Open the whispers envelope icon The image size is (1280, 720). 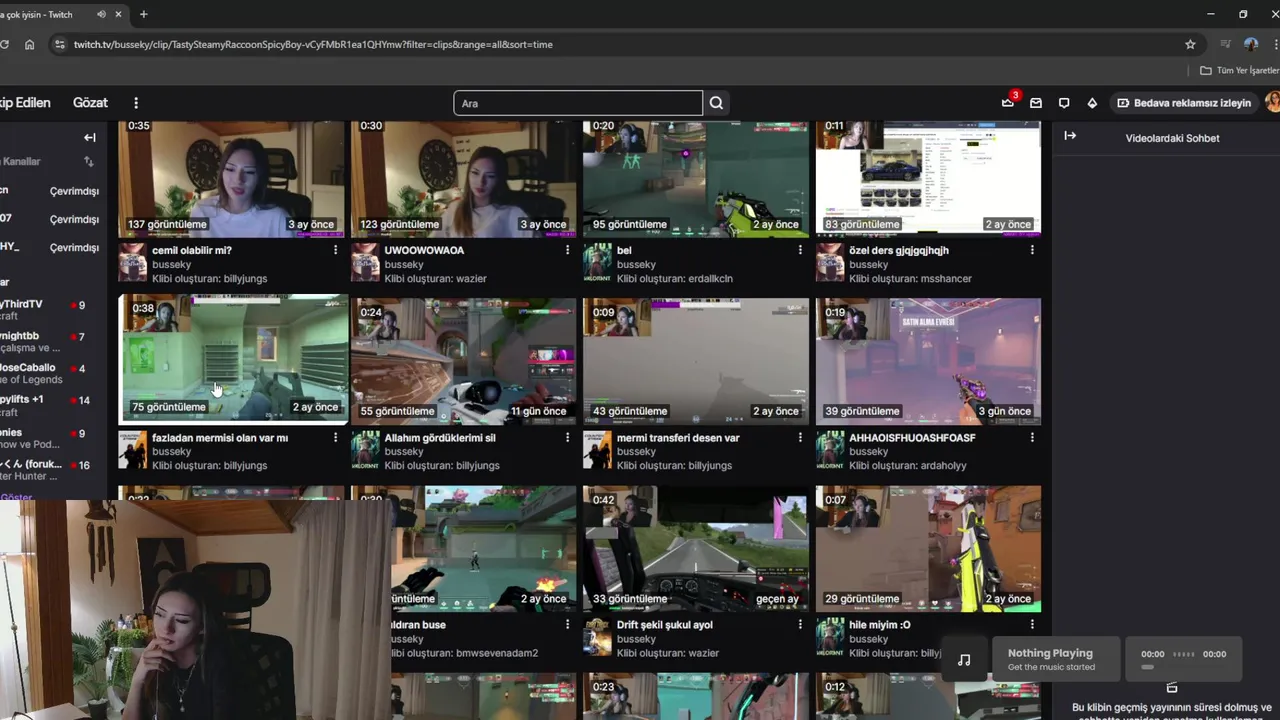[1036, 103]
